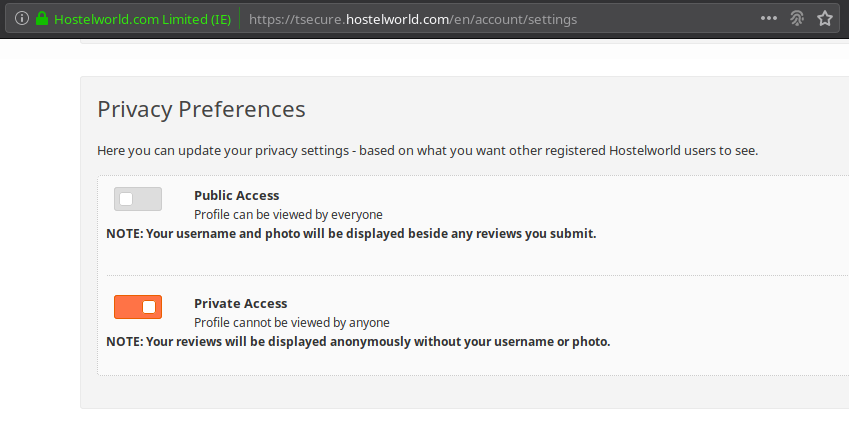This screenshot has height=446, width=849.
Task: Focus the account settings URL field
Action: pyautogui.click(x=498, y=19)
